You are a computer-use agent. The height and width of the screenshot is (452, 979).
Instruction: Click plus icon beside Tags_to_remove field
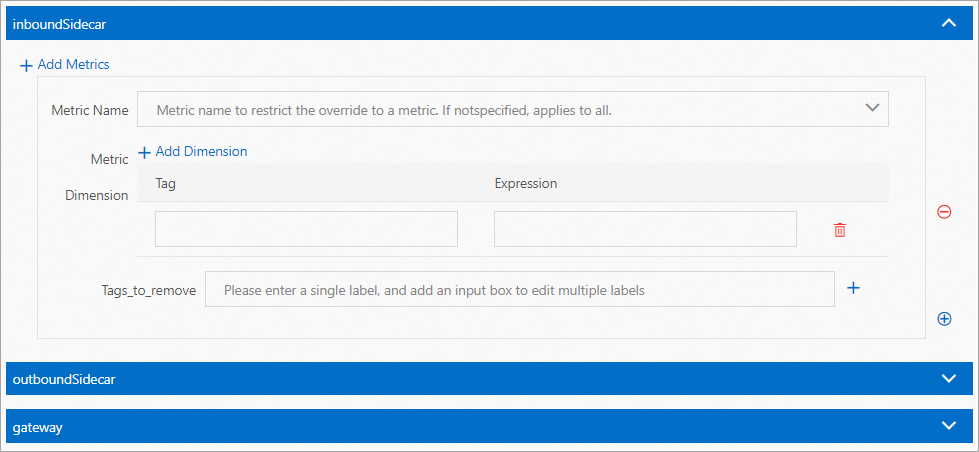[853, 288]
